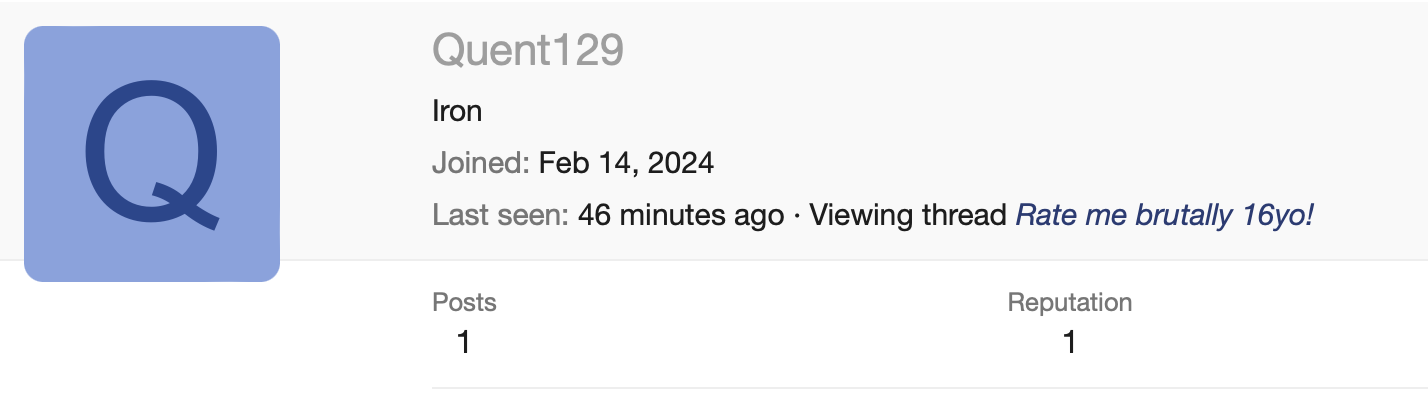Select the Reputation count value
The width and height of the screenshot is (1428, 400).
[1069, 343]
